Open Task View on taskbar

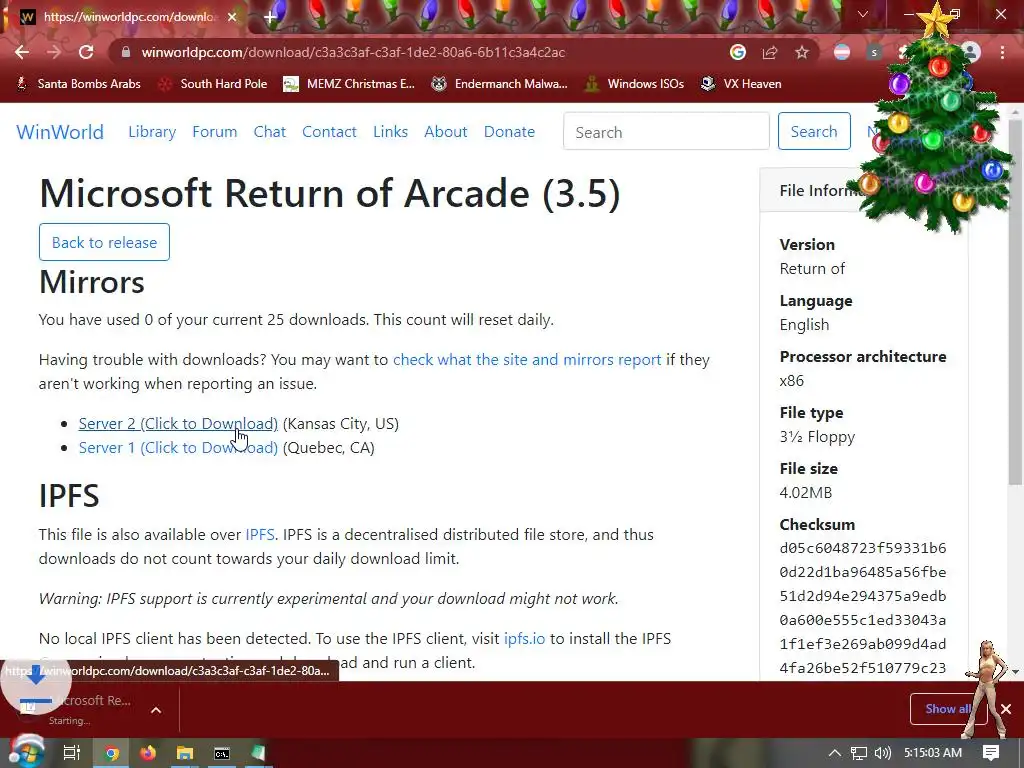[x=72, y=753]
